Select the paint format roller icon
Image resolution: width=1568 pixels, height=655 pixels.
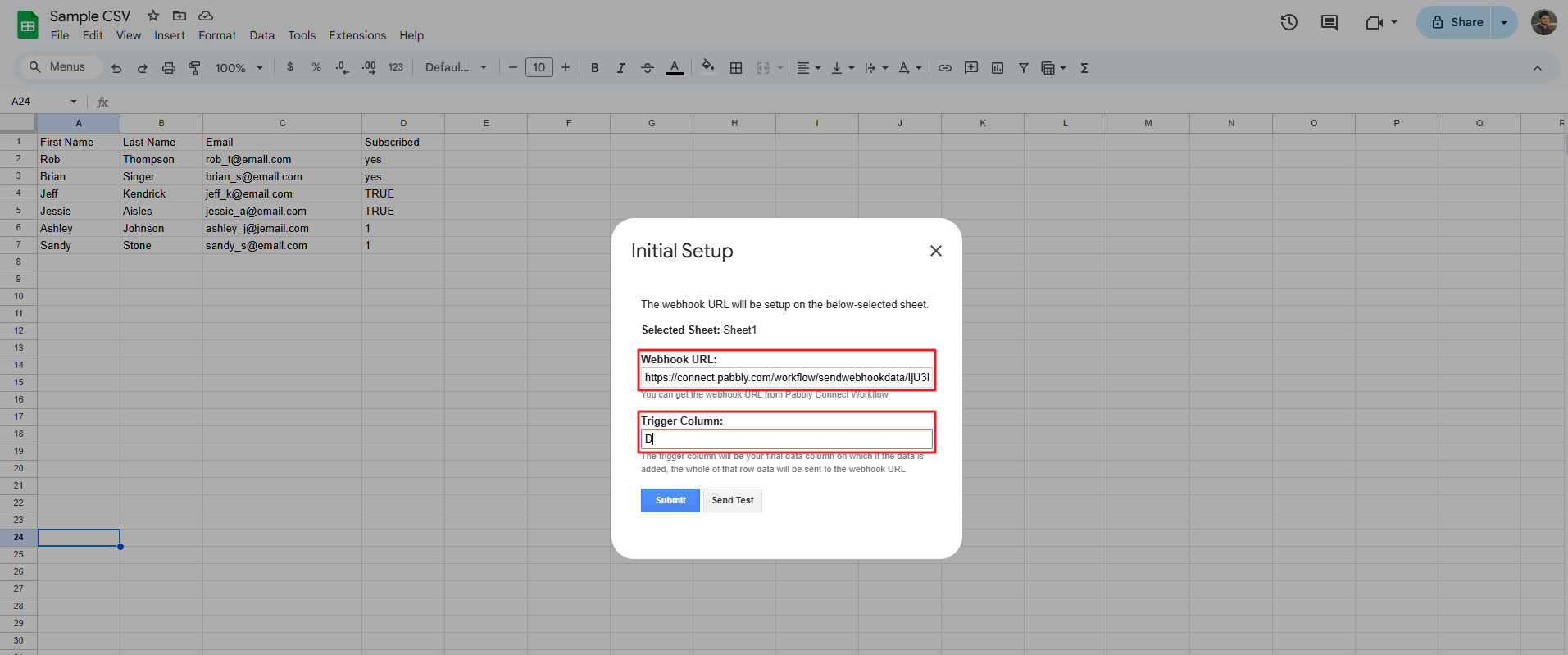(x=194, y=68)
